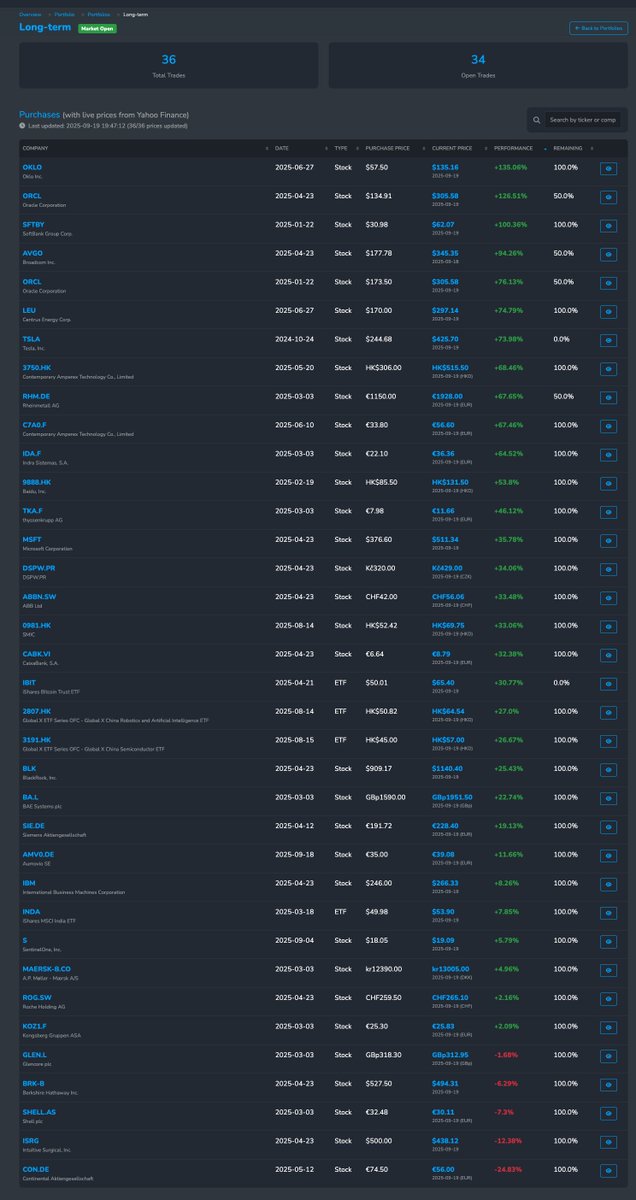Click TSLA current price $425.70
Screen dimensions: 636x1200
click(x=445, y=339)
